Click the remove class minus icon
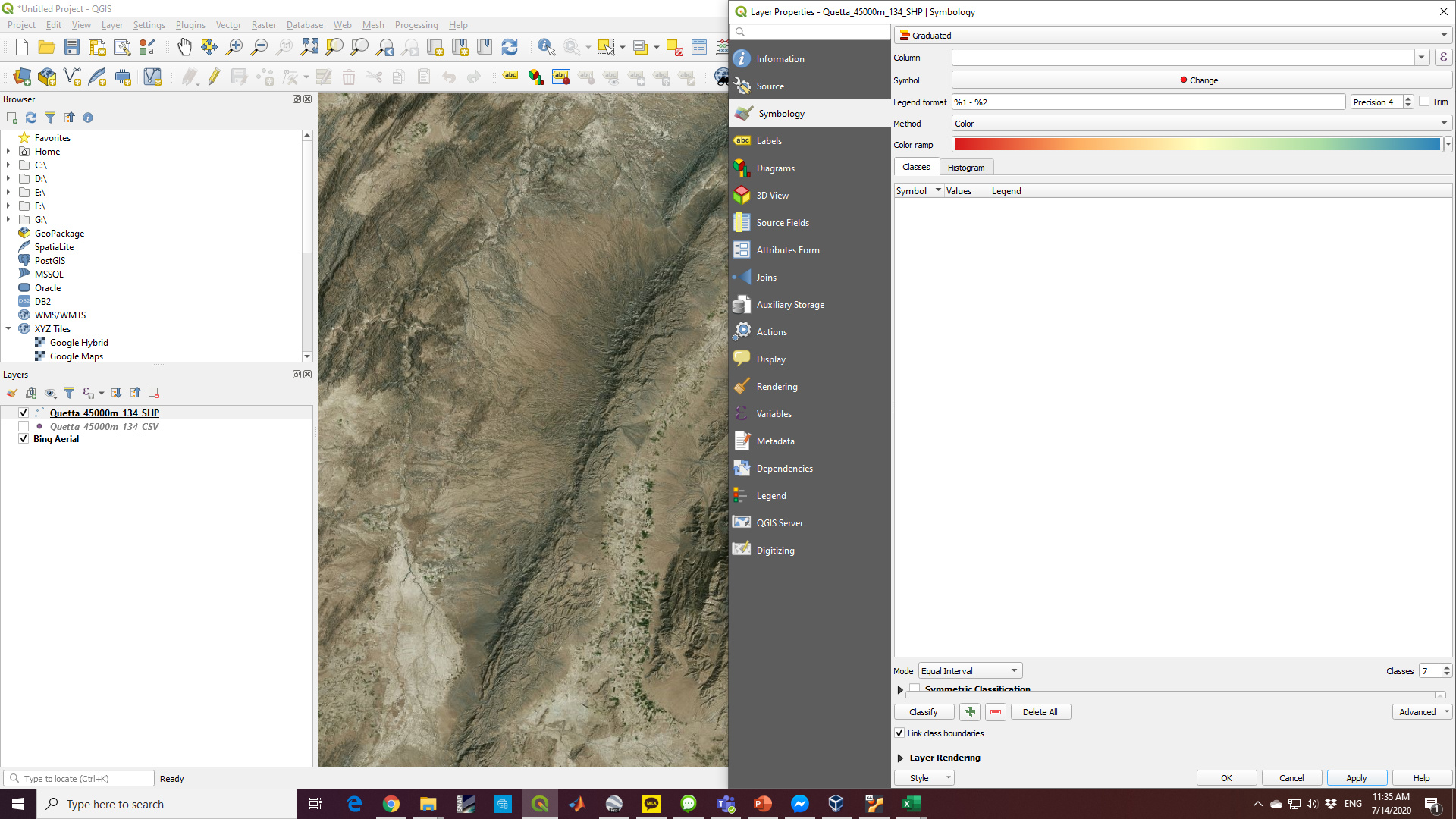The width and height of the screenshot is (1456, 819). tap(996, 712)
